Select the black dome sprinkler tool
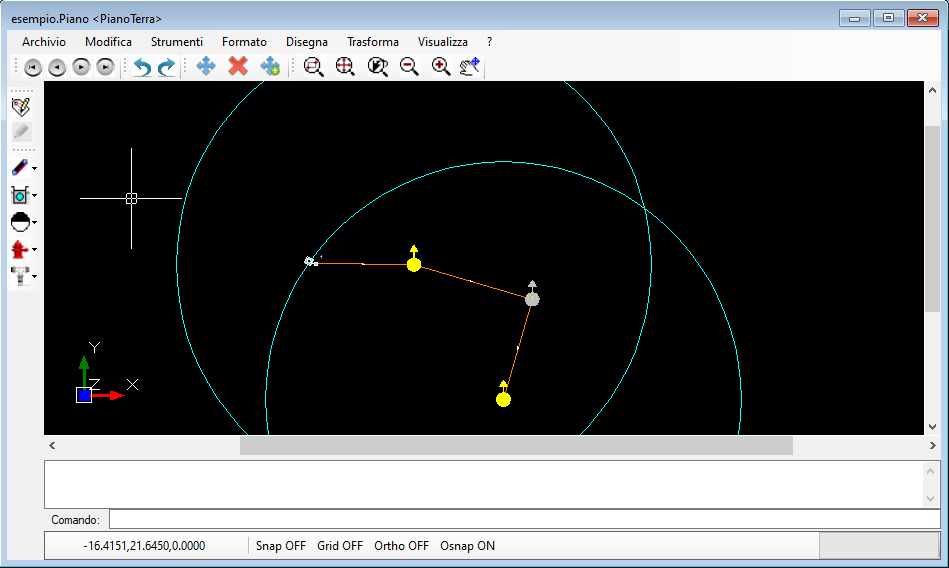This screenshot has width=949, height=568. point(20,222)
